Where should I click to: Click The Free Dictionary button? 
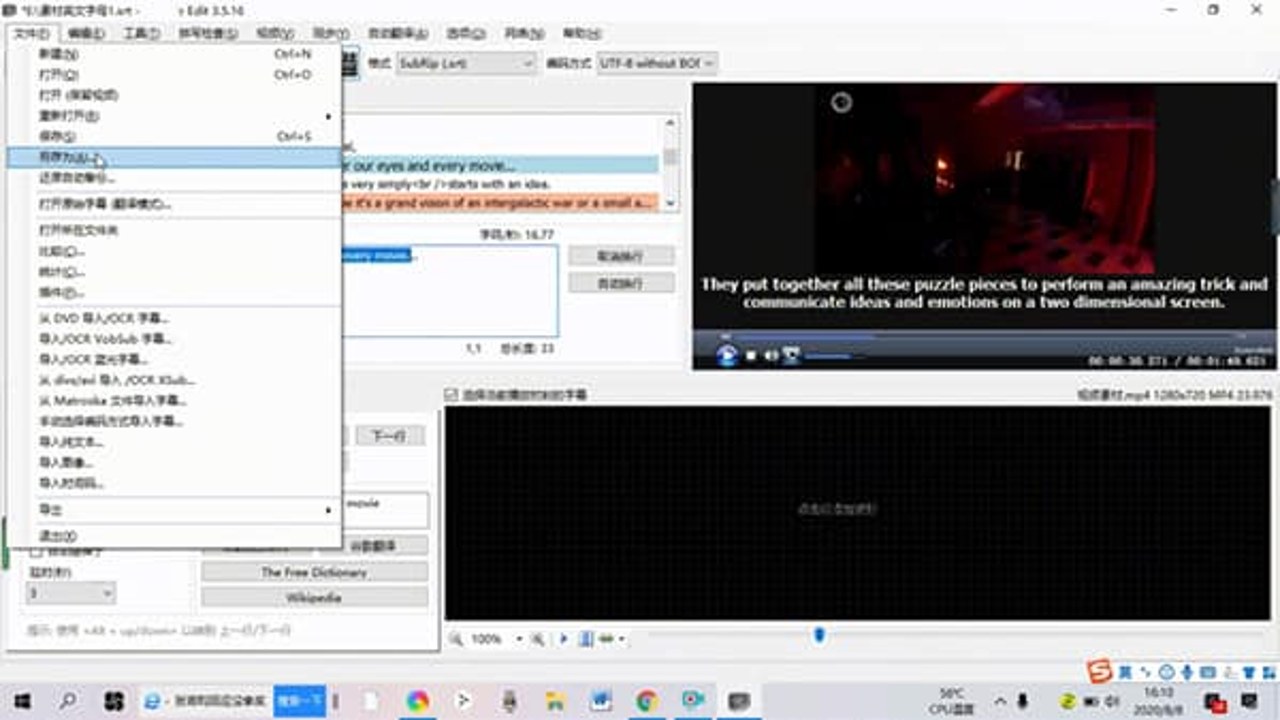(314, 572)
